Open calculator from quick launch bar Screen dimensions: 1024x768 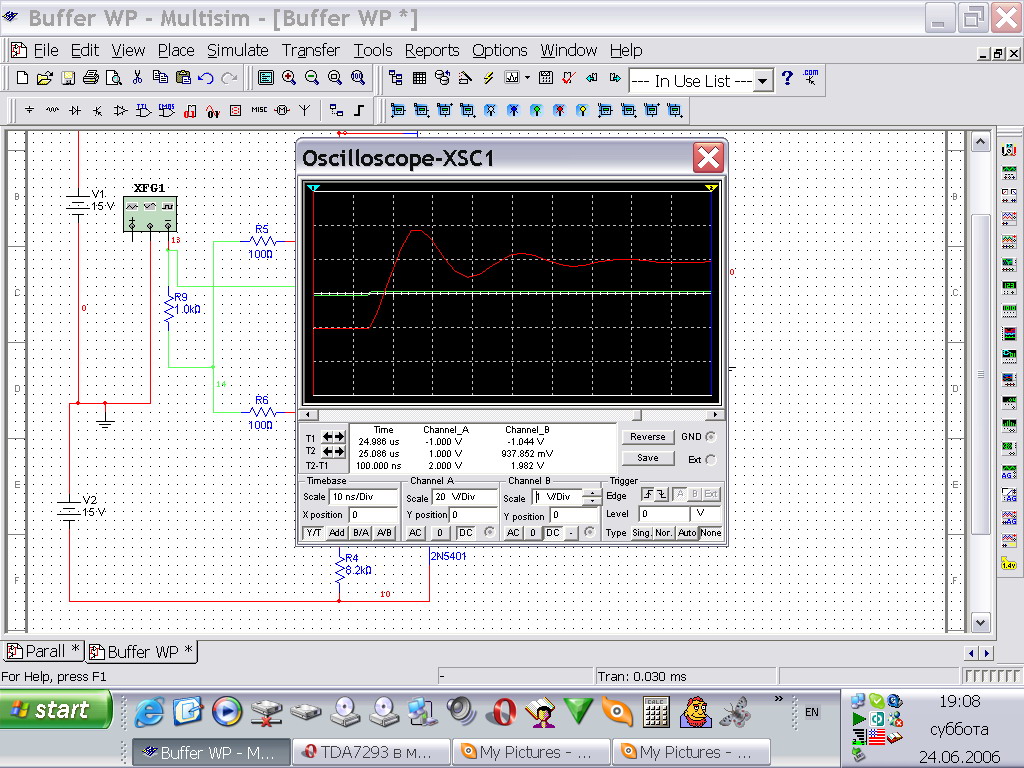tap(656, 712)
